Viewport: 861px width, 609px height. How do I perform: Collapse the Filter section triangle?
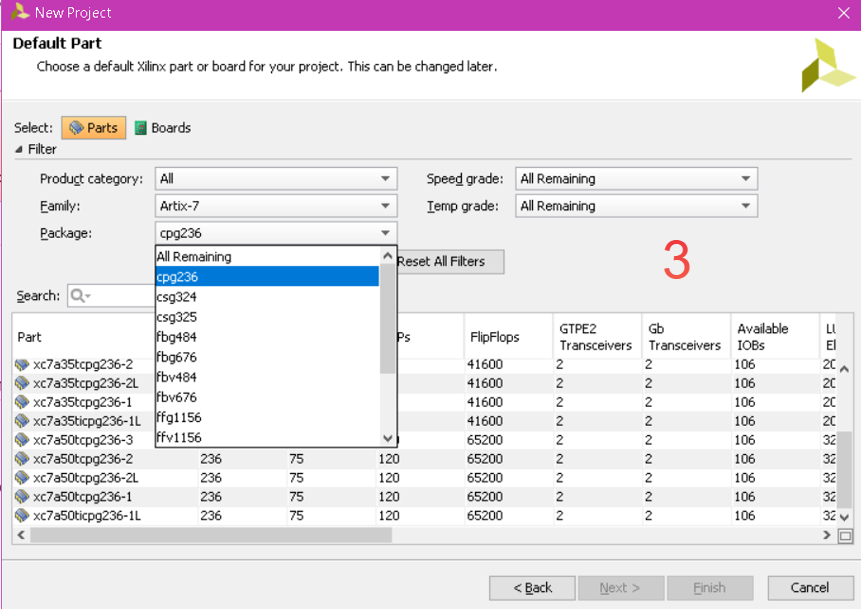pyautogui.click(x=19, y=149)
